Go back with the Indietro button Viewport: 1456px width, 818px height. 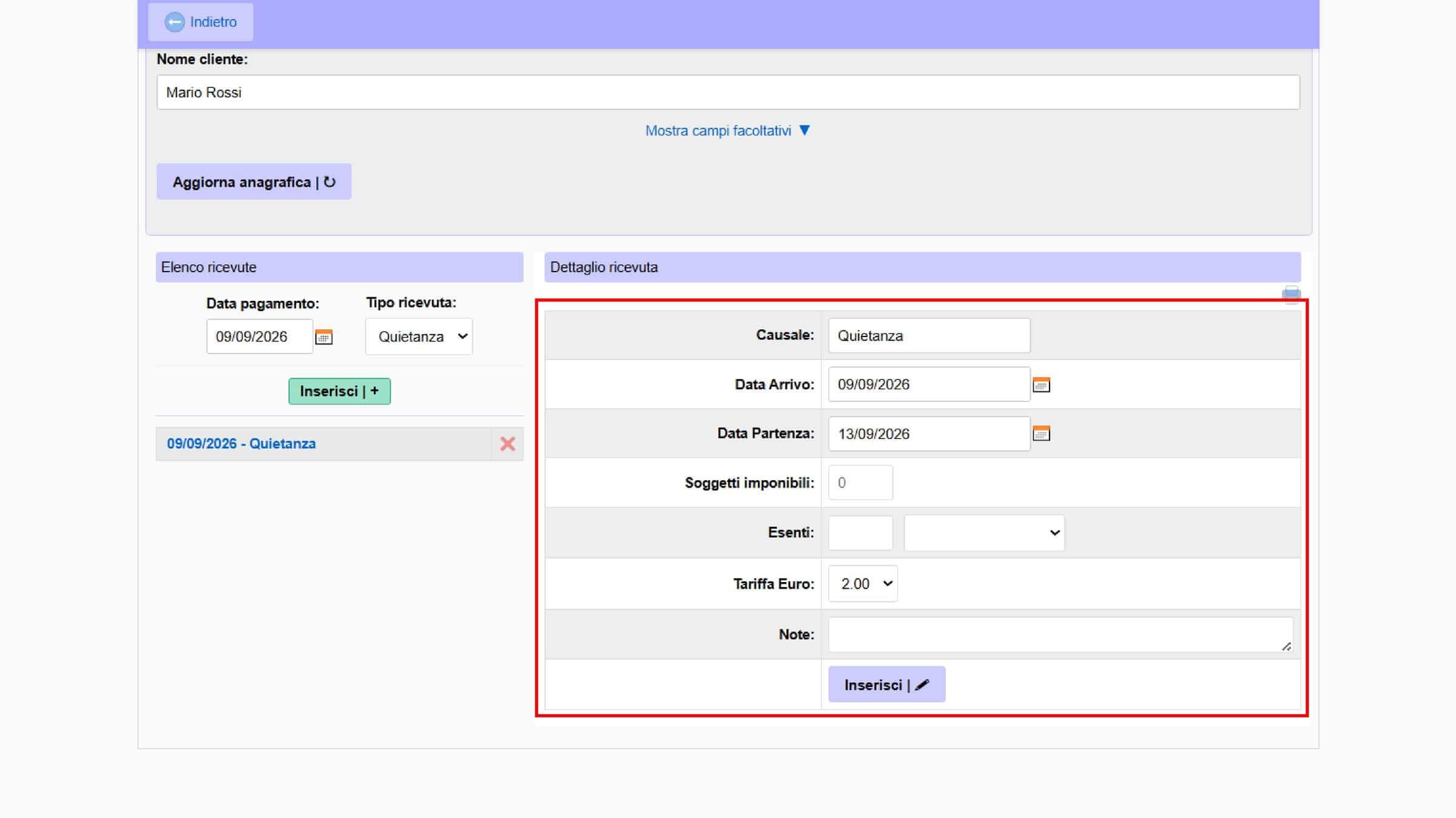point(201,22)
